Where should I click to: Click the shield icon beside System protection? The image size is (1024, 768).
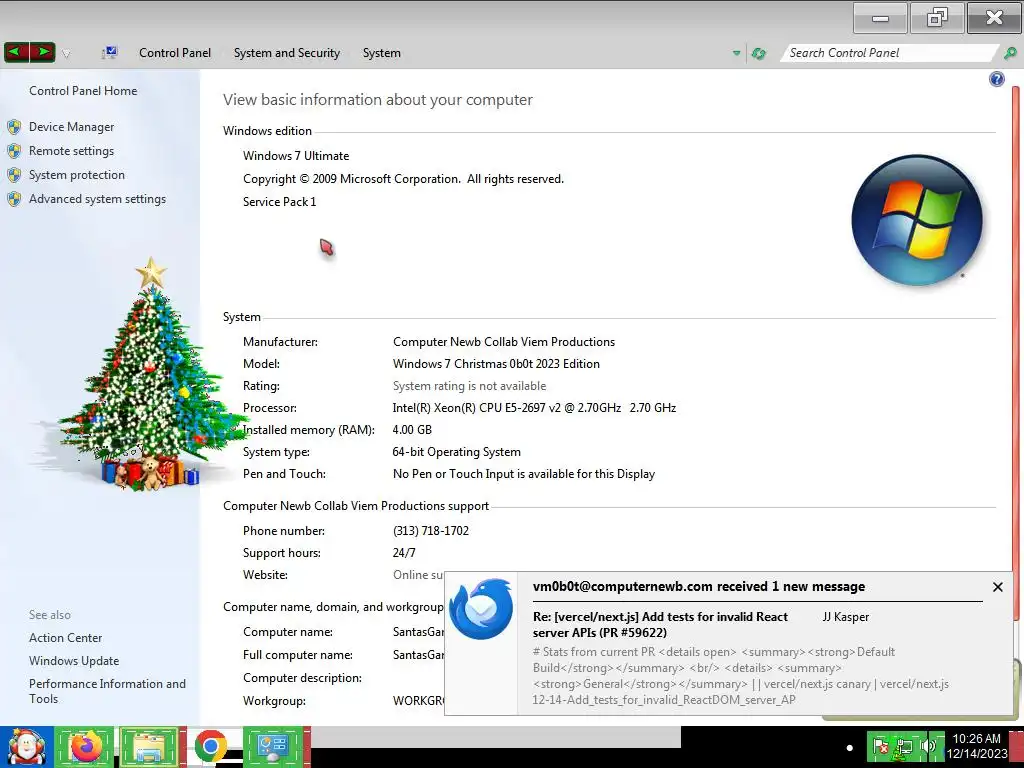click(14, 175)
